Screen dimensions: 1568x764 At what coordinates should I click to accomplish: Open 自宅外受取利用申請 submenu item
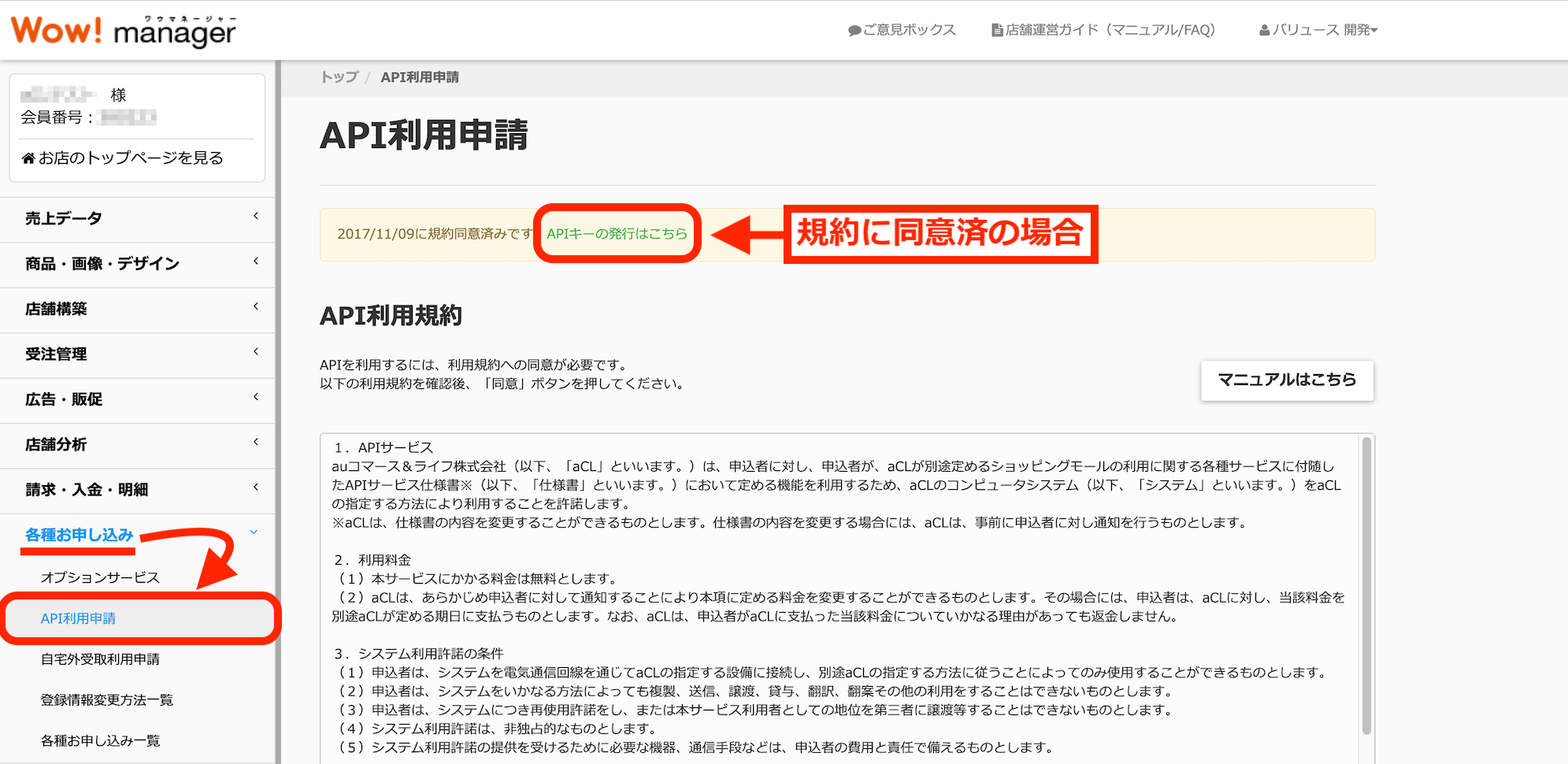point(100,659)
